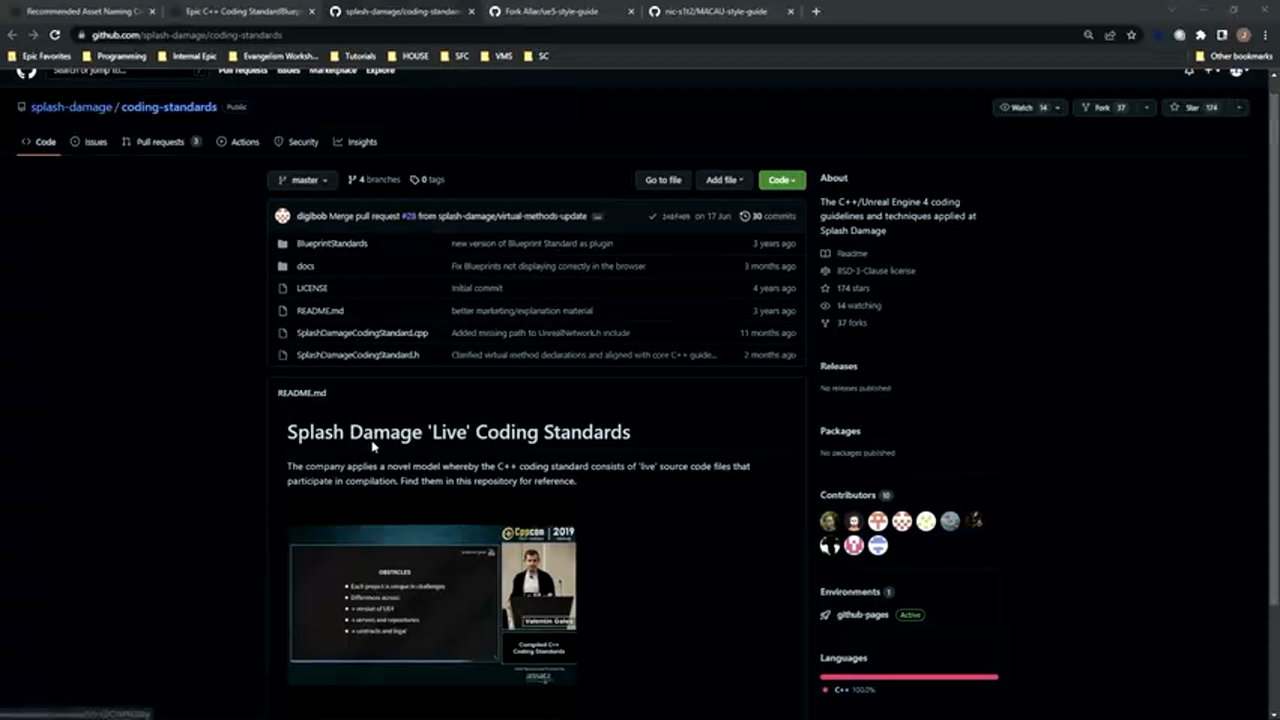This screenshot has height=720, width=1280.
Task: Open the master branch dropdown
Action: click(x=303, y=180)
